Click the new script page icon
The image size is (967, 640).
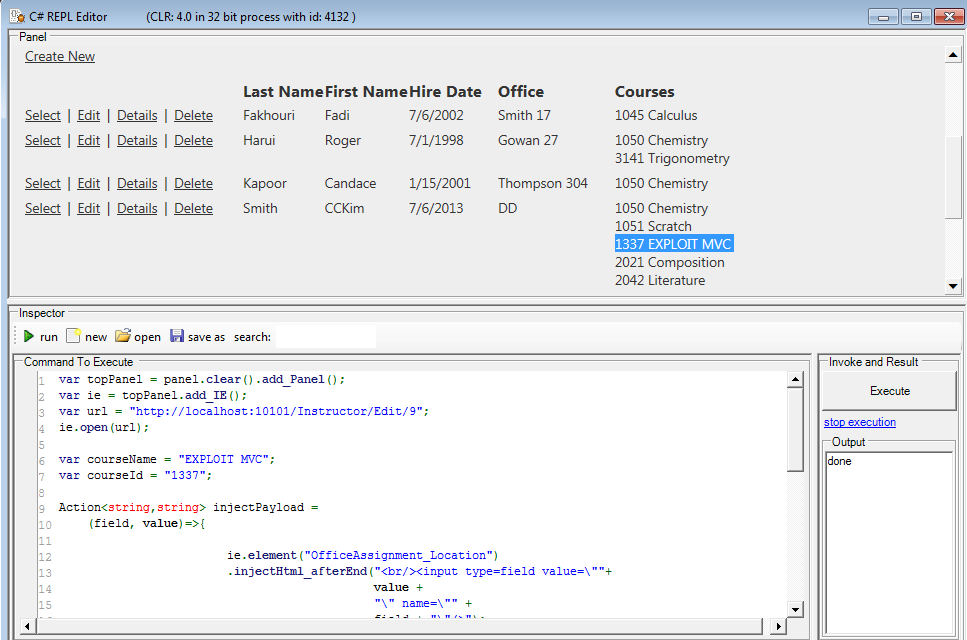(x=74, y=337)
